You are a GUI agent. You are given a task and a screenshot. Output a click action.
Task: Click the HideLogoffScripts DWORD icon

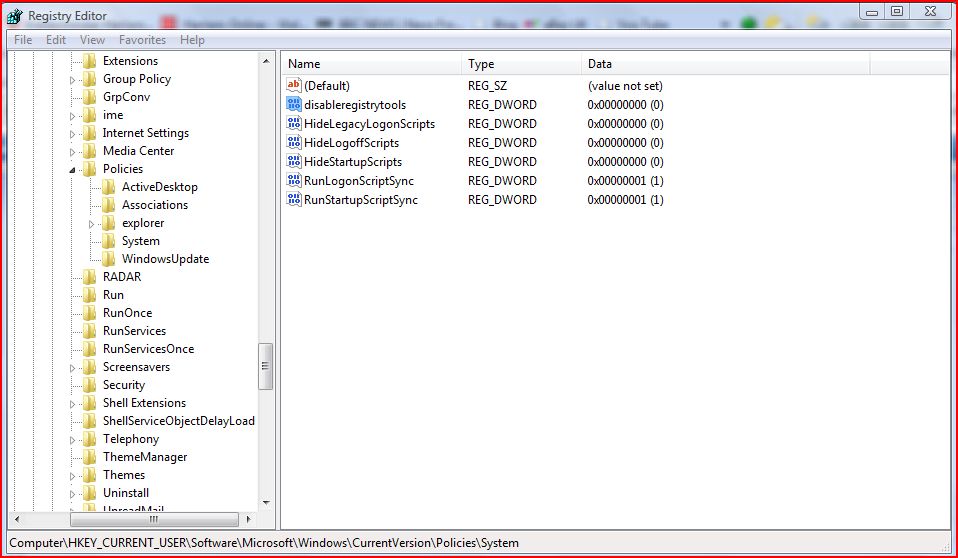(x=294, y=142)
